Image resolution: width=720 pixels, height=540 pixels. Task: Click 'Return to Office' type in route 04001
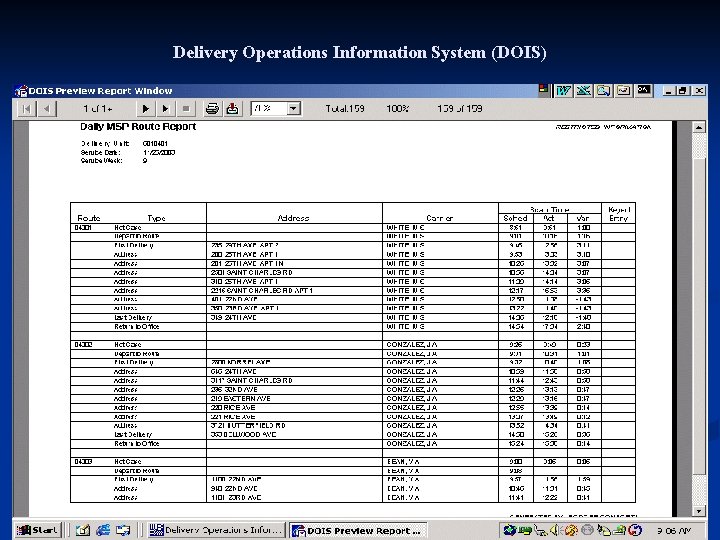[136, 327]
